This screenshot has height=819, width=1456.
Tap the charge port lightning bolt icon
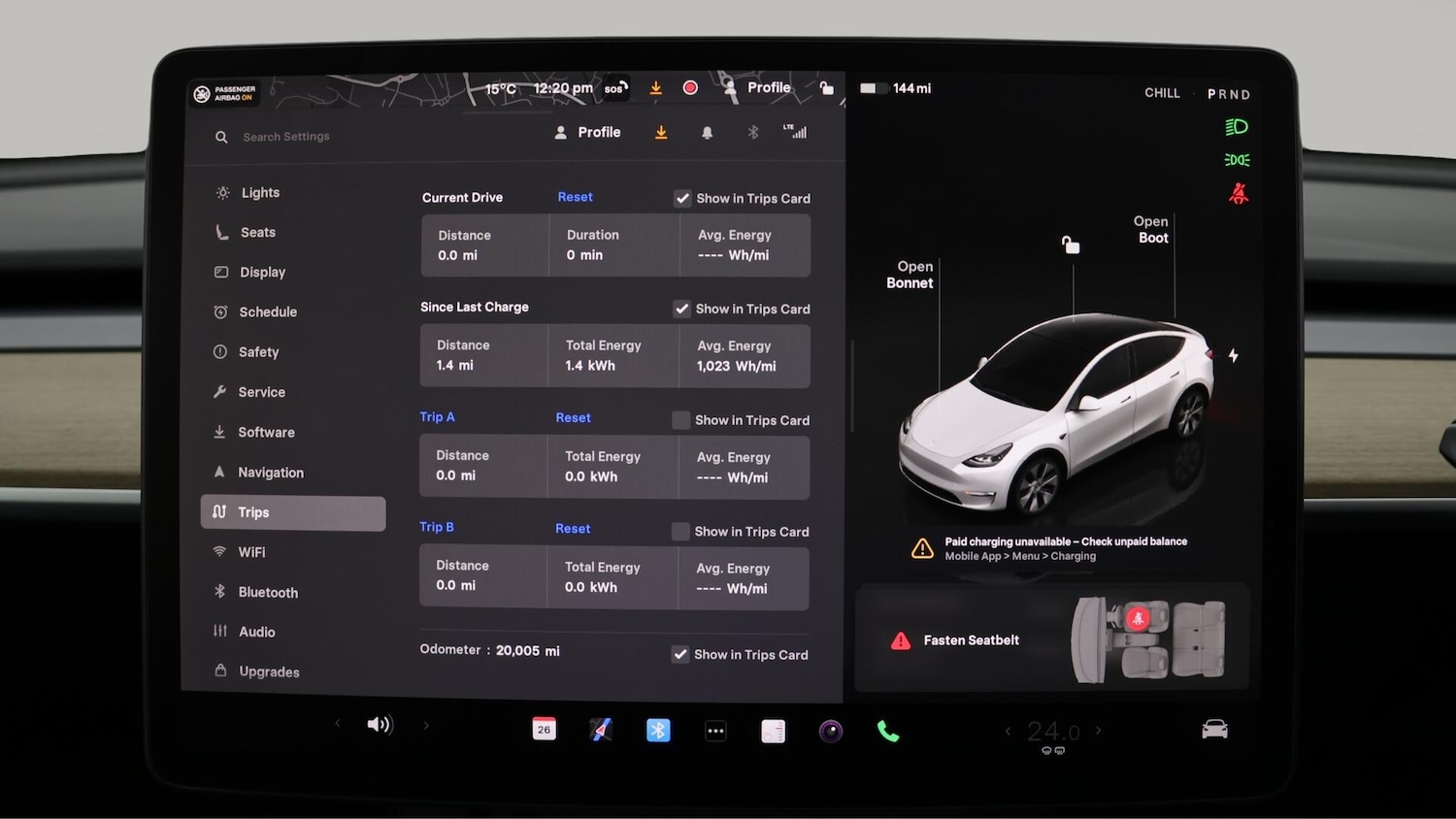click(1233, 356)
